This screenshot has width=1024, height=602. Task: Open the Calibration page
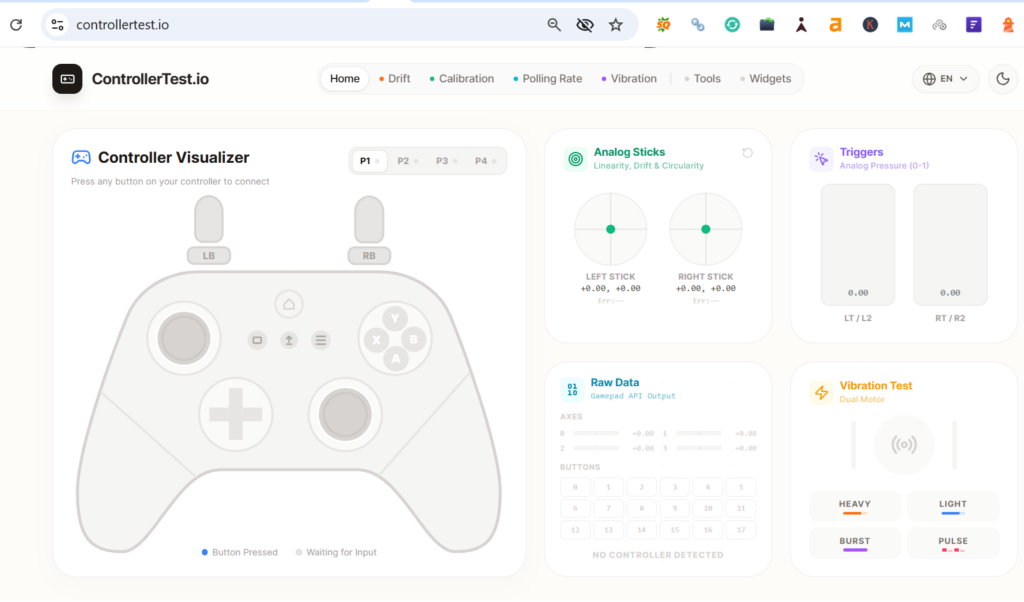[x=462, y=78]
